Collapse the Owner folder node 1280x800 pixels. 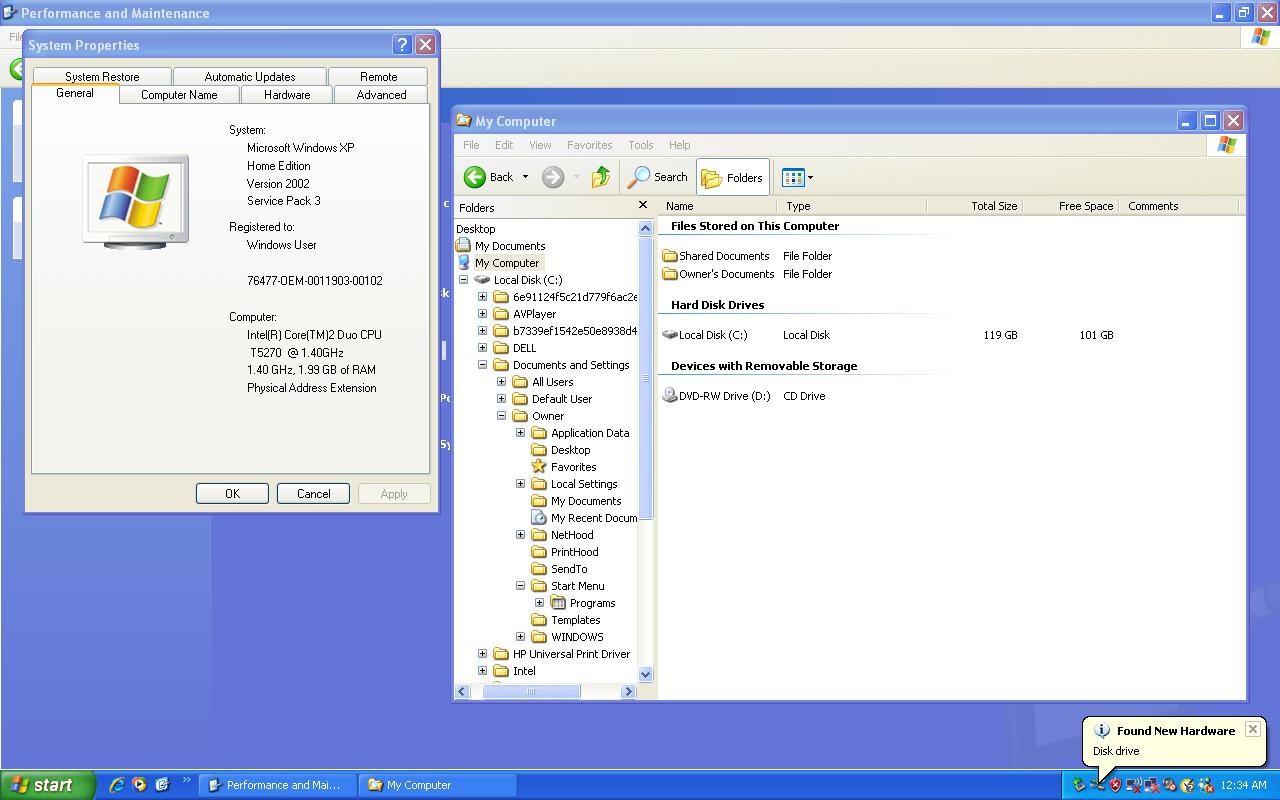click(x=501, y=416)
